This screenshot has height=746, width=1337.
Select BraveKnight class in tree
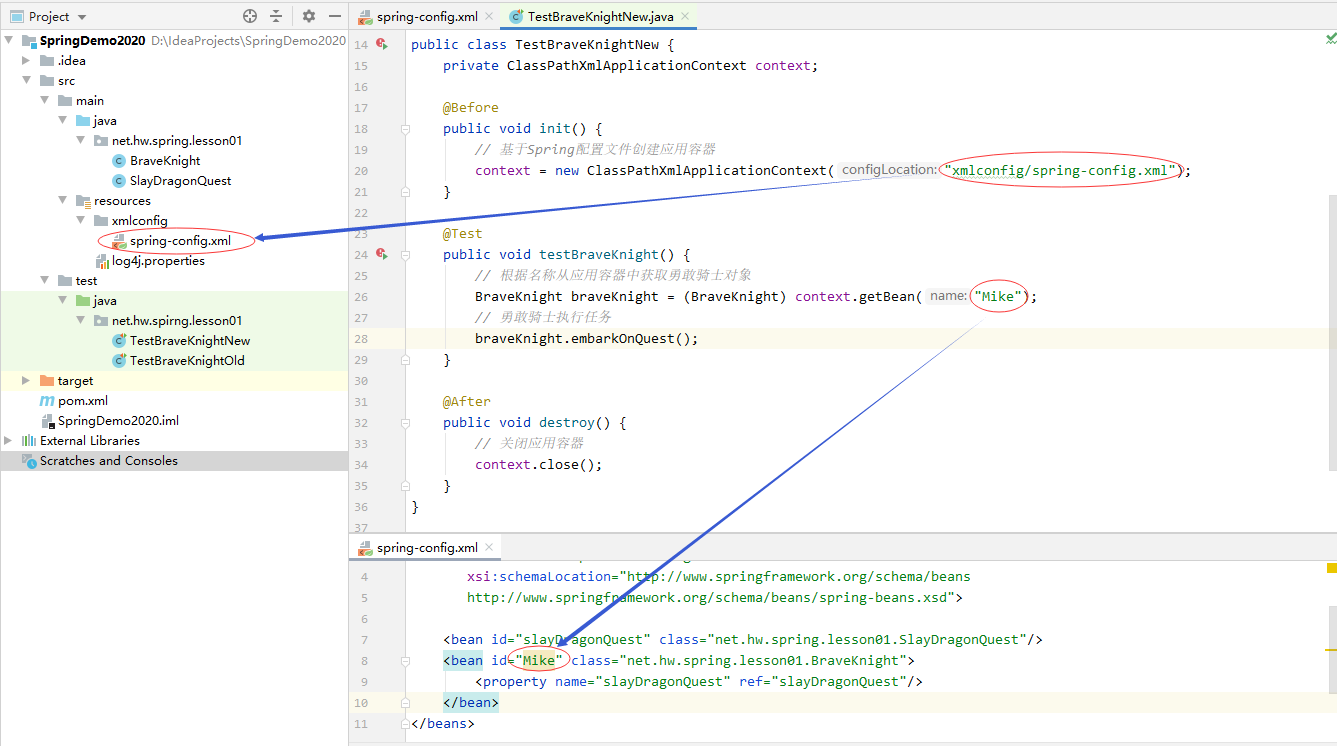pyautogui.click(x=165, y=161)
